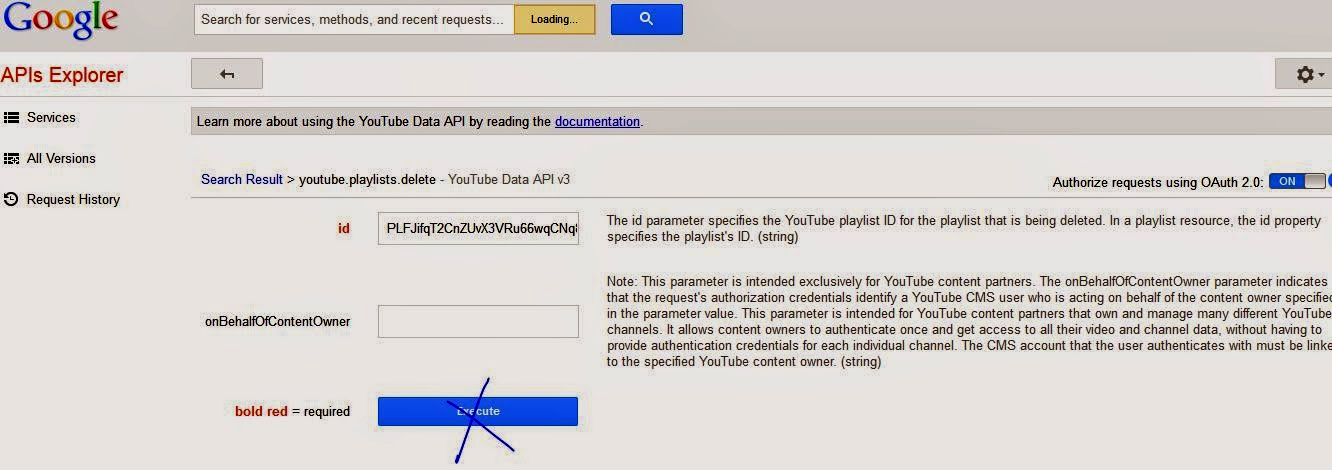Click the 'bold red = required' note

click(x=292, y=411)
